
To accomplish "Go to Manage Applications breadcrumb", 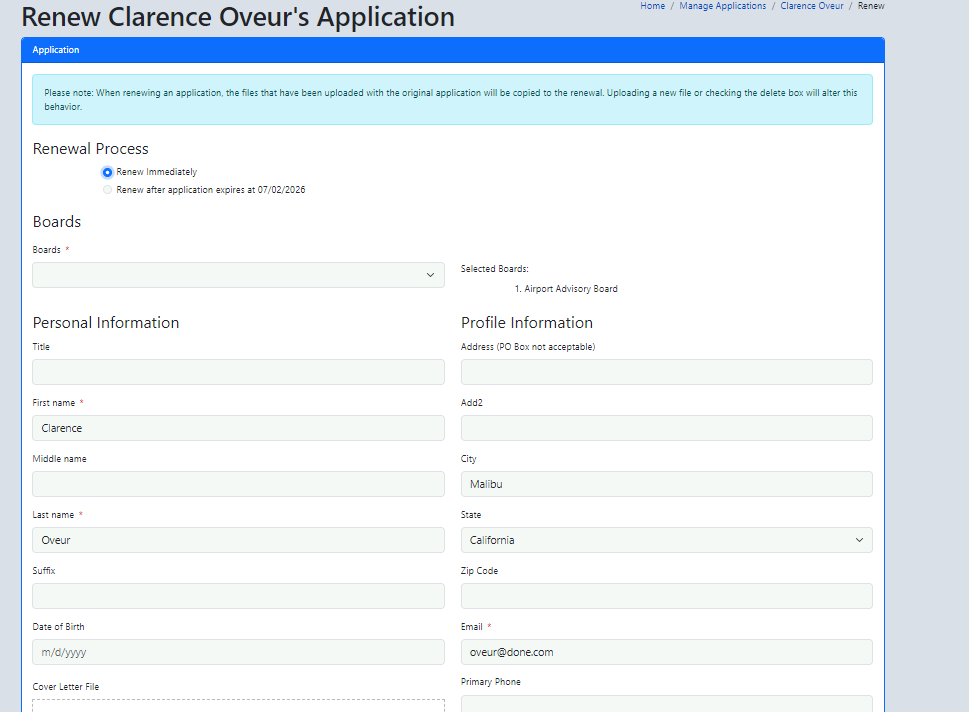I will point(722,6).
